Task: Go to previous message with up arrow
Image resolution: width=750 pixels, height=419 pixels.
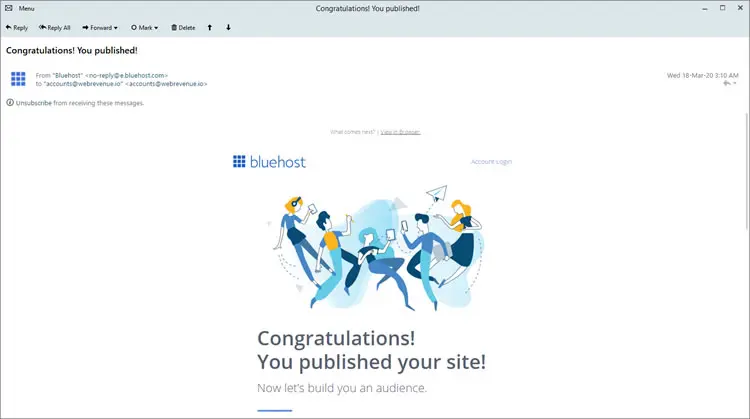Action: click(x=210, y=28)
